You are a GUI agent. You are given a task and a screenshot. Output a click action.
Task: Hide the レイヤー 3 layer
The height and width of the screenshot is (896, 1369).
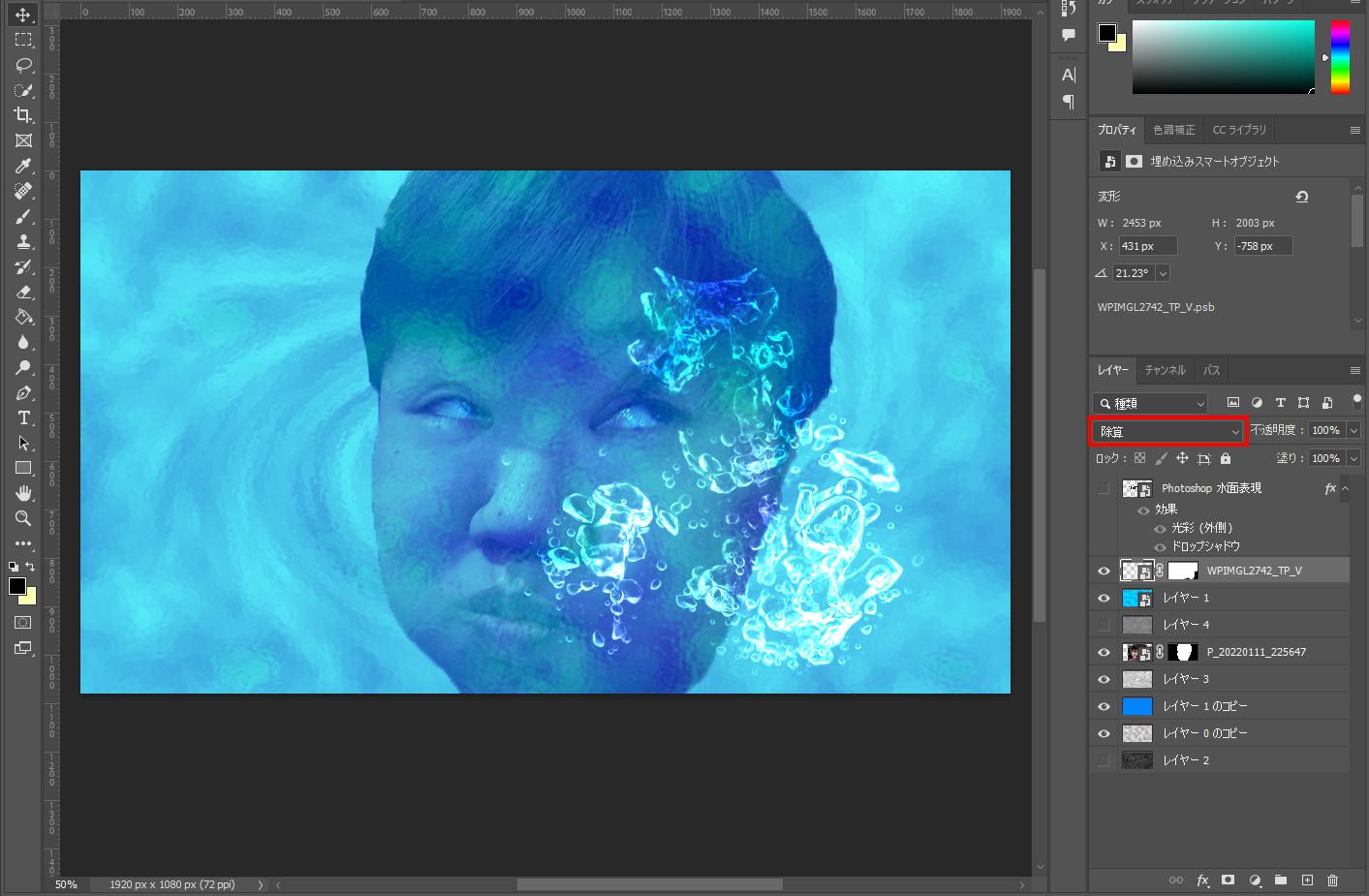click(x=1104, y=679)
